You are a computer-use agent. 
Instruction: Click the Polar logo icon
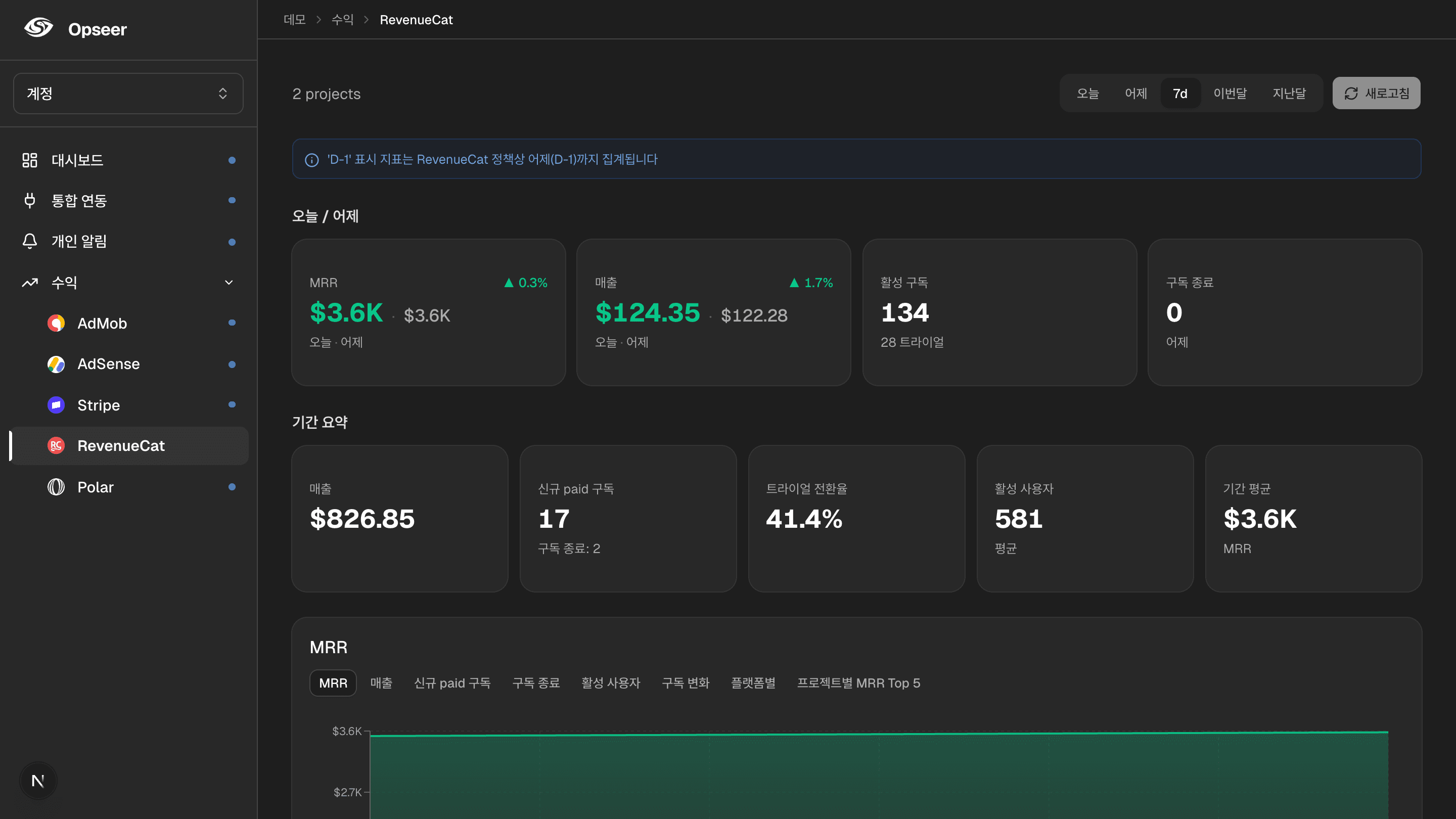[x=56, y=487]
